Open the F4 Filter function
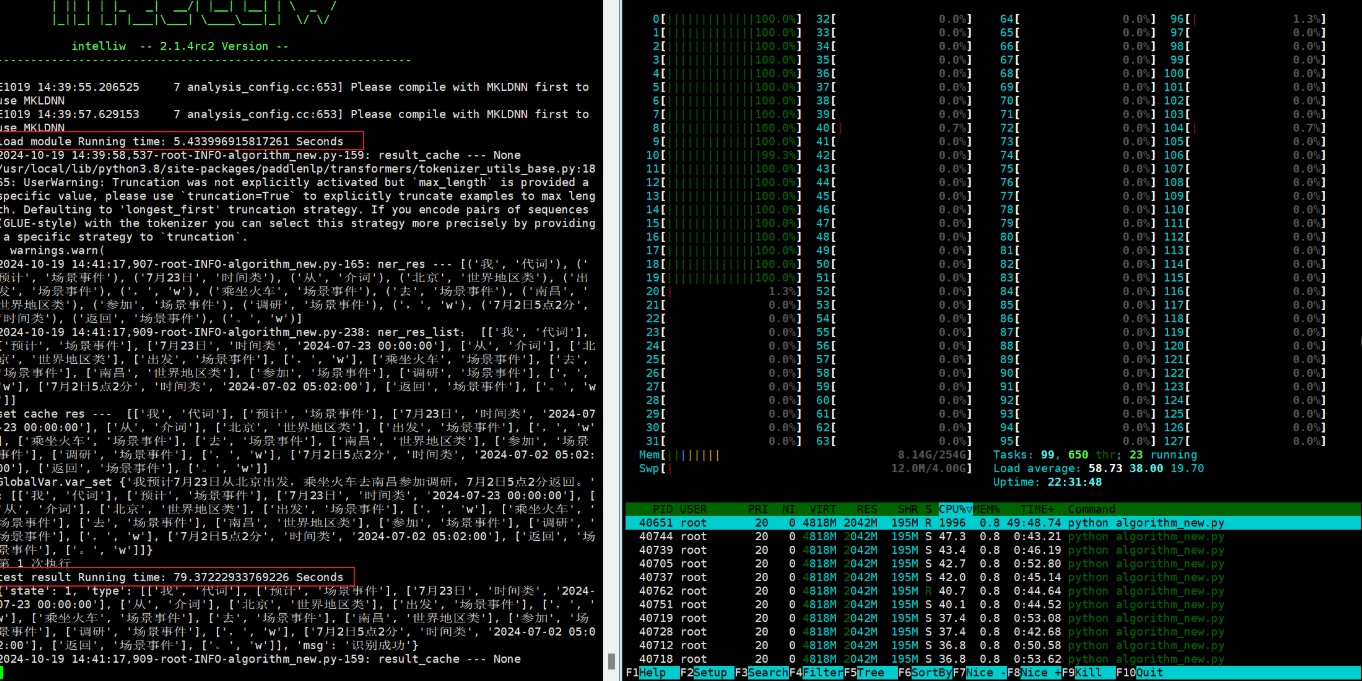The image size is (1362, 681). click(819, 673)
